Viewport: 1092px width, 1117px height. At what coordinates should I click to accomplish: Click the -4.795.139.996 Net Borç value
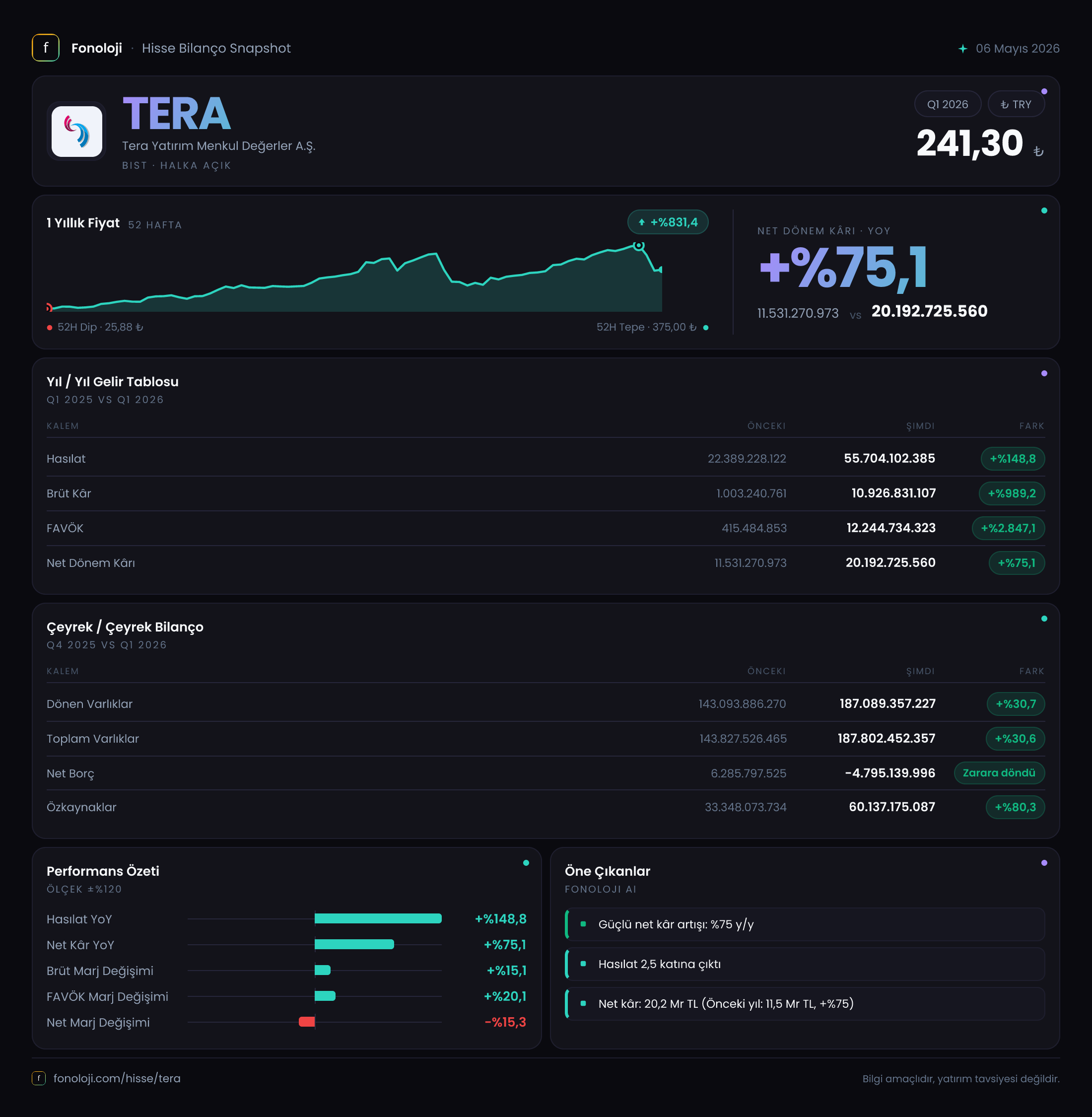click(889, 773)
